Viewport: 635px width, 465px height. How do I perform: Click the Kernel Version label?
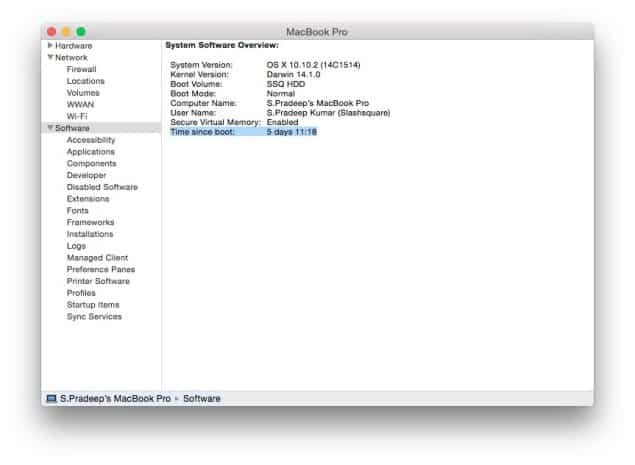pos(199,75)
